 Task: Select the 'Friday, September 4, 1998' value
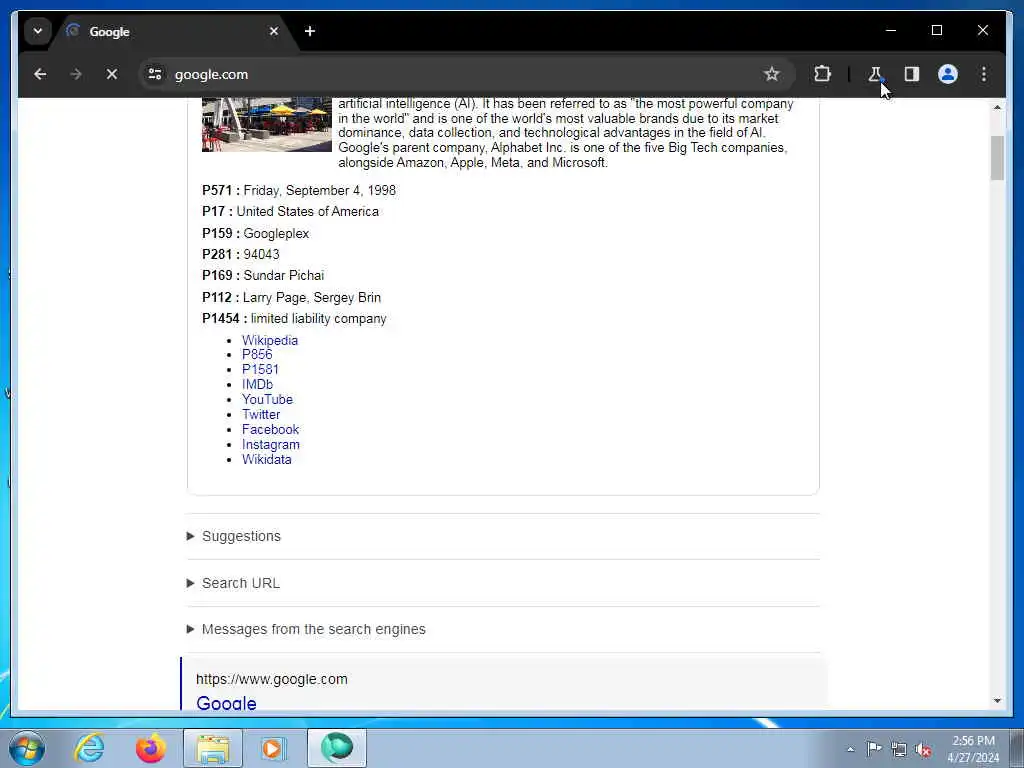pos(319,191)
